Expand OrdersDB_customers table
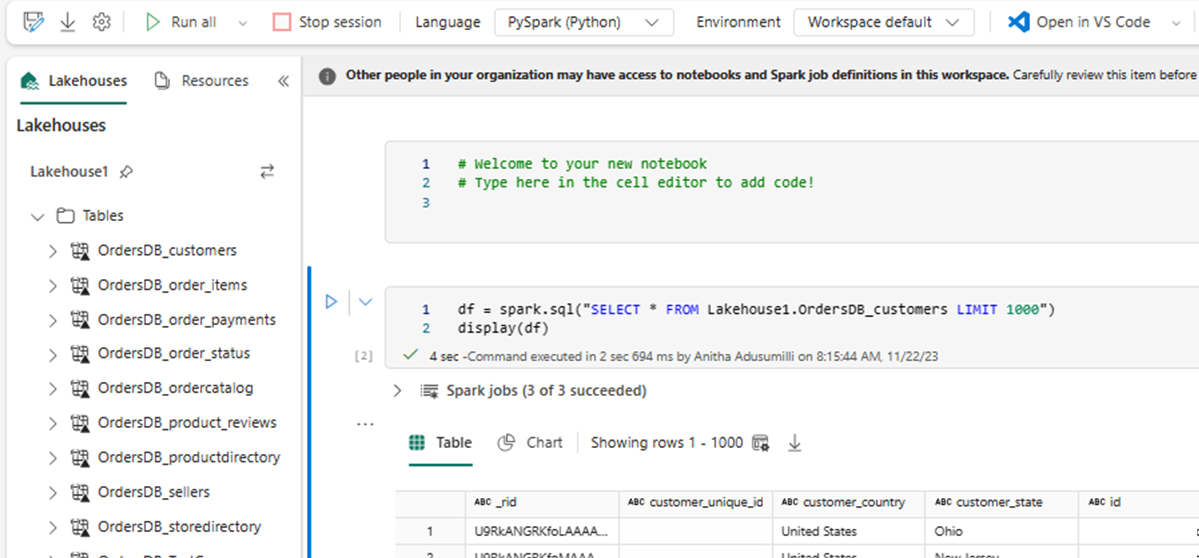The width and height of the screenshot is (1199, 558). pos(53,251)
